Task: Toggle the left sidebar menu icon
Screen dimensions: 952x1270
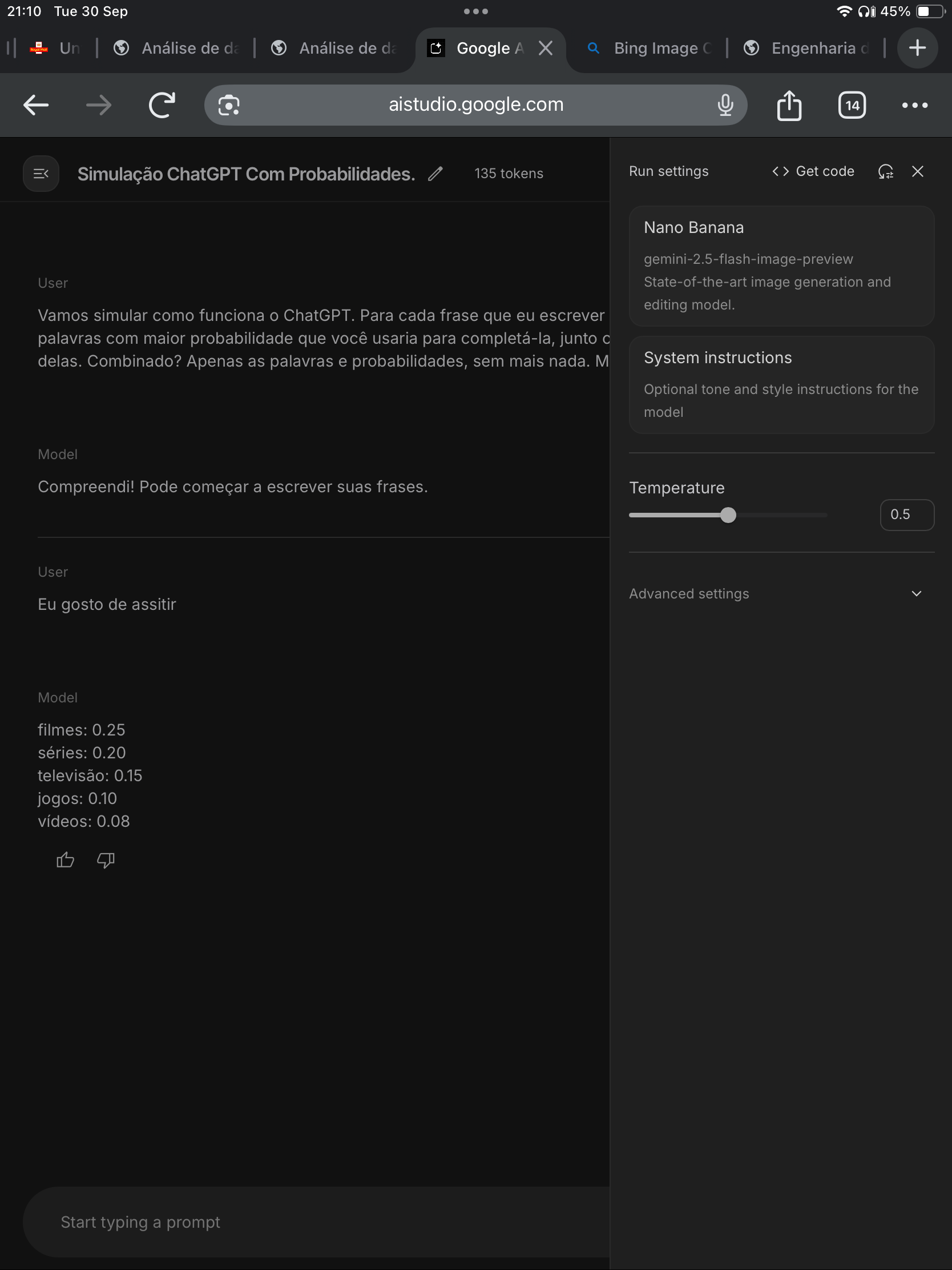Action: pos(41,174)
